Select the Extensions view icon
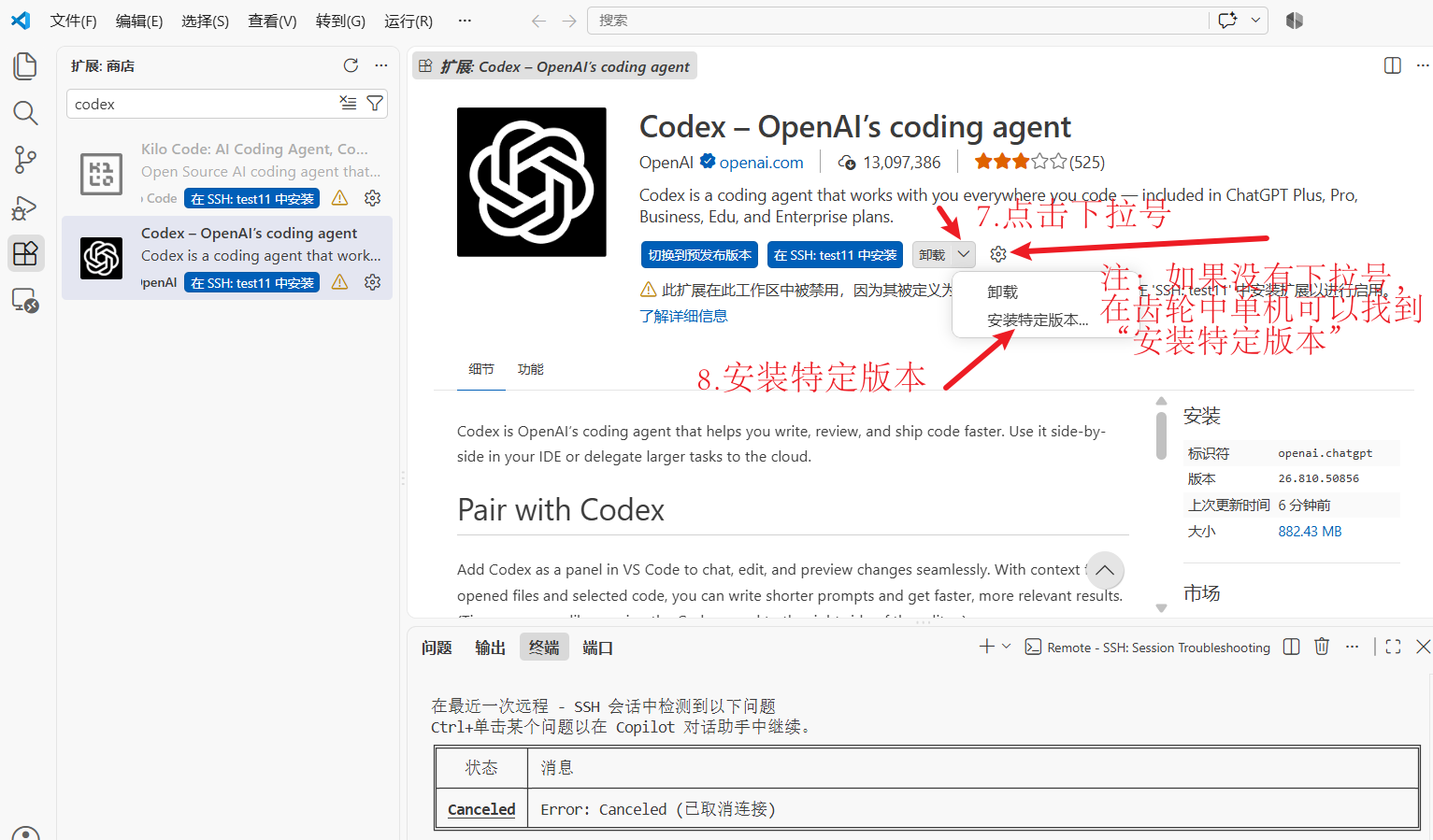The height and width of the screenshot is (840, 1433). point(25,253)
